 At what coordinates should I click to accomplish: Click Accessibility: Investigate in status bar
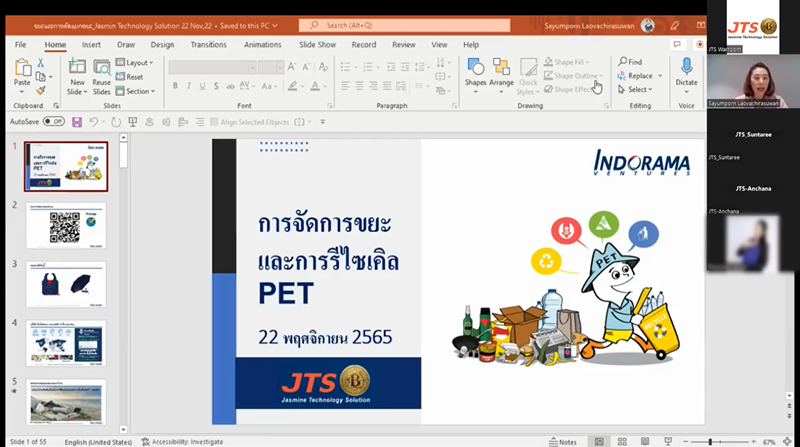tap(182, 442)
